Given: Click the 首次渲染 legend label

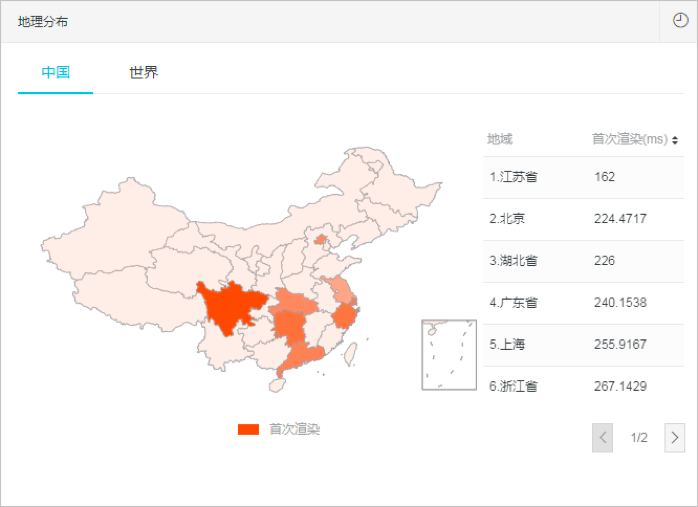Looking at the screenshot, I should pos(294,429).
